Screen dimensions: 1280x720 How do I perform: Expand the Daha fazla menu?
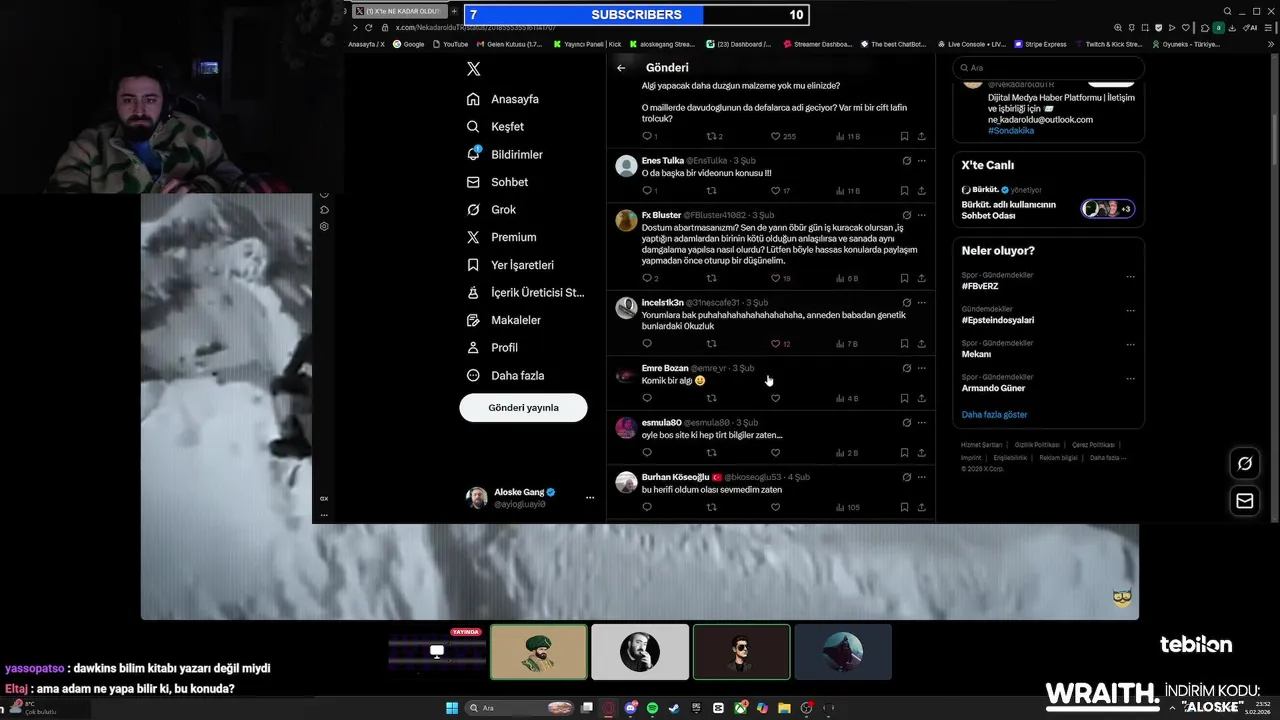[x=505, y=375]
